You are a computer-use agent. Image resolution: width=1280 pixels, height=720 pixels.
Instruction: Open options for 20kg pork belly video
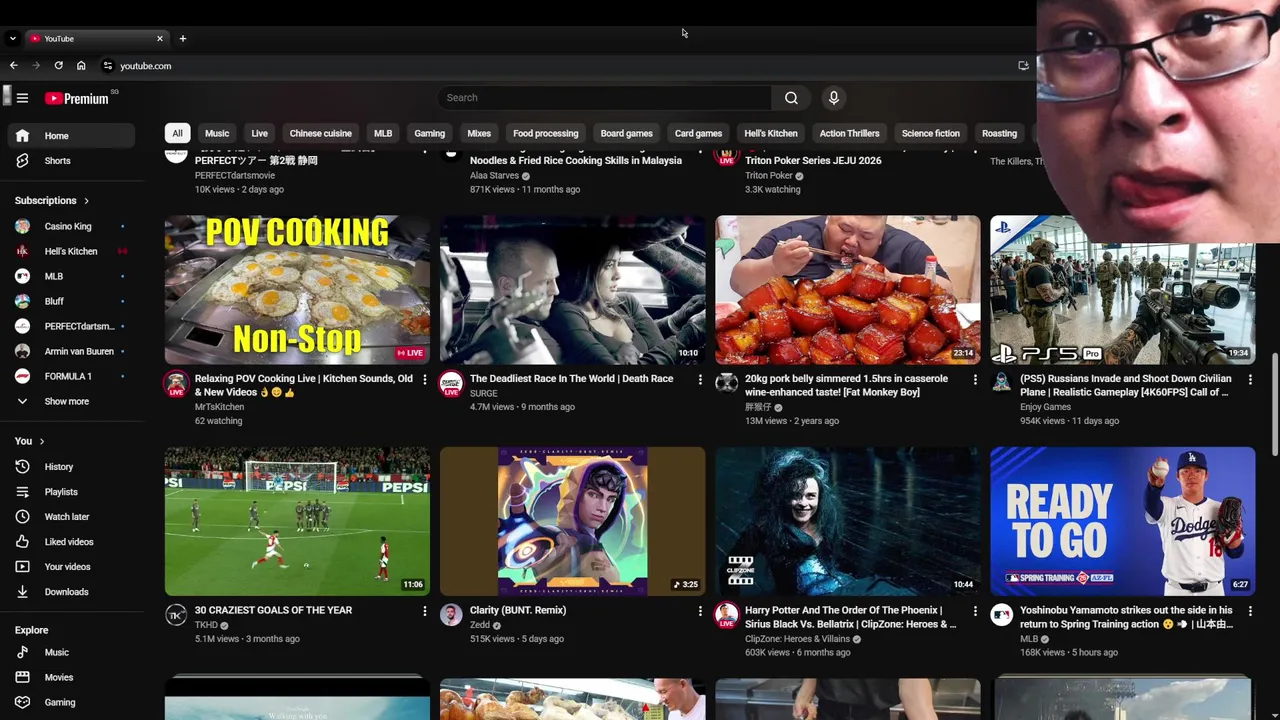975,380
